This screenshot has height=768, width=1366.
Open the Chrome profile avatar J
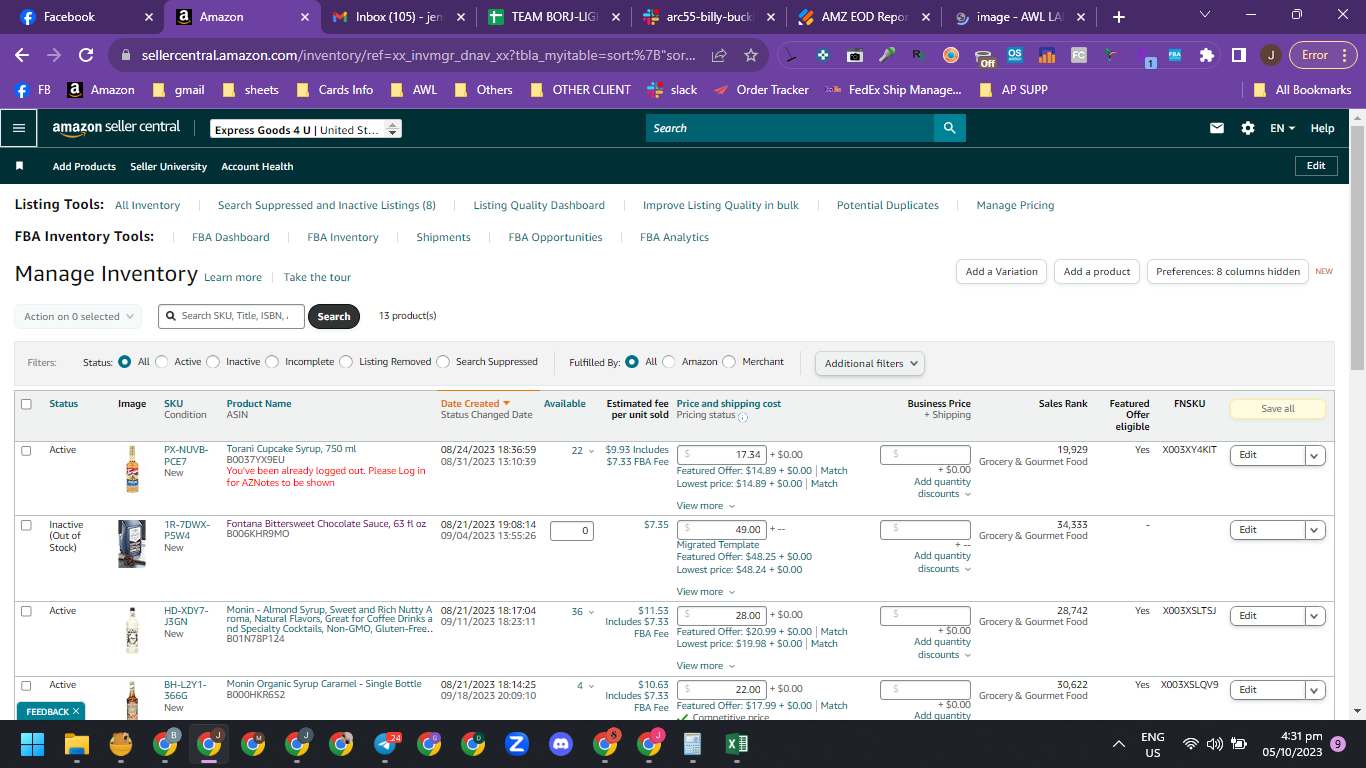coord(1271,55)
